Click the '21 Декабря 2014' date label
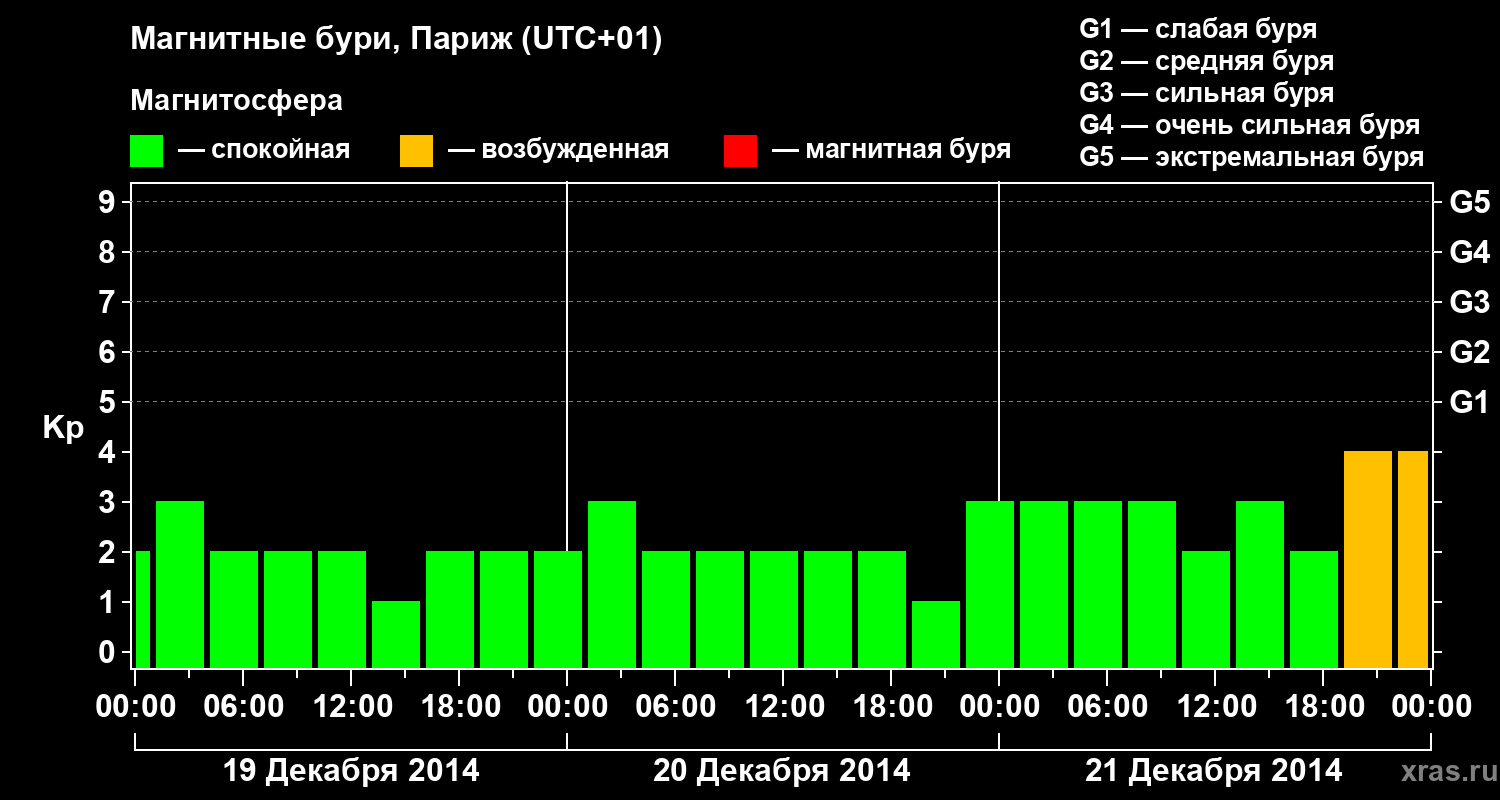 (x=1214, y=771)
